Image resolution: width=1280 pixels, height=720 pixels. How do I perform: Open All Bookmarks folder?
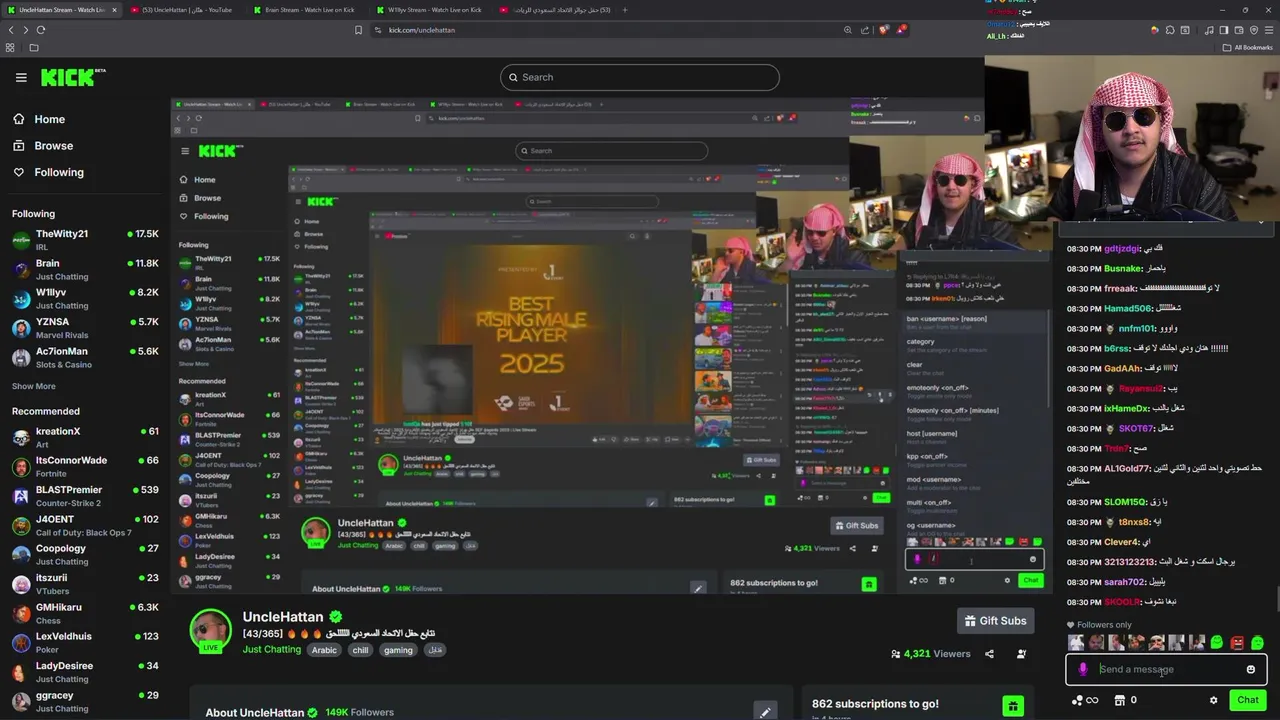click(x=1248, y=47)
